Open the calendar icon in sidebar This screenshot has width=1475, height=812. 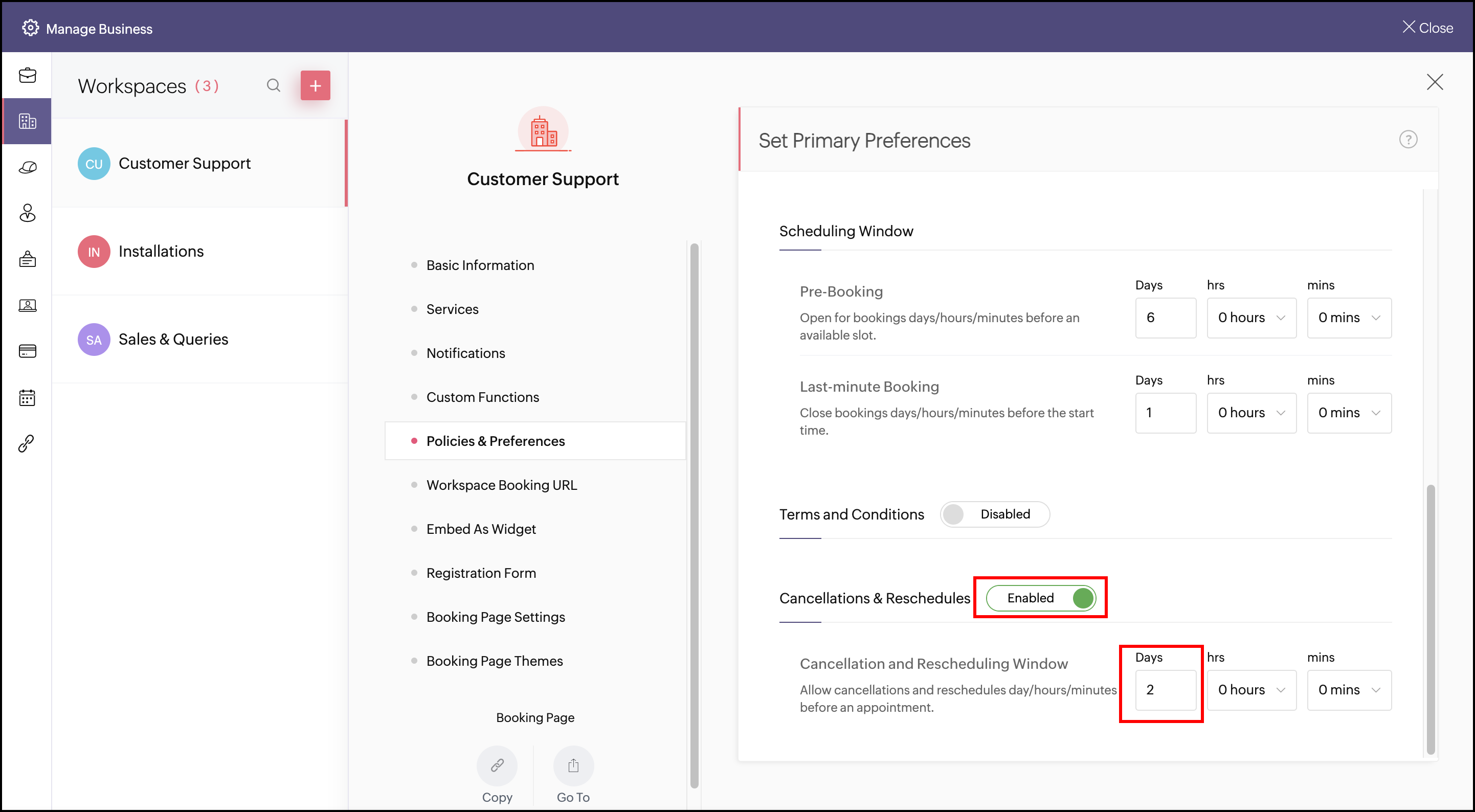[x=28, y=397]
